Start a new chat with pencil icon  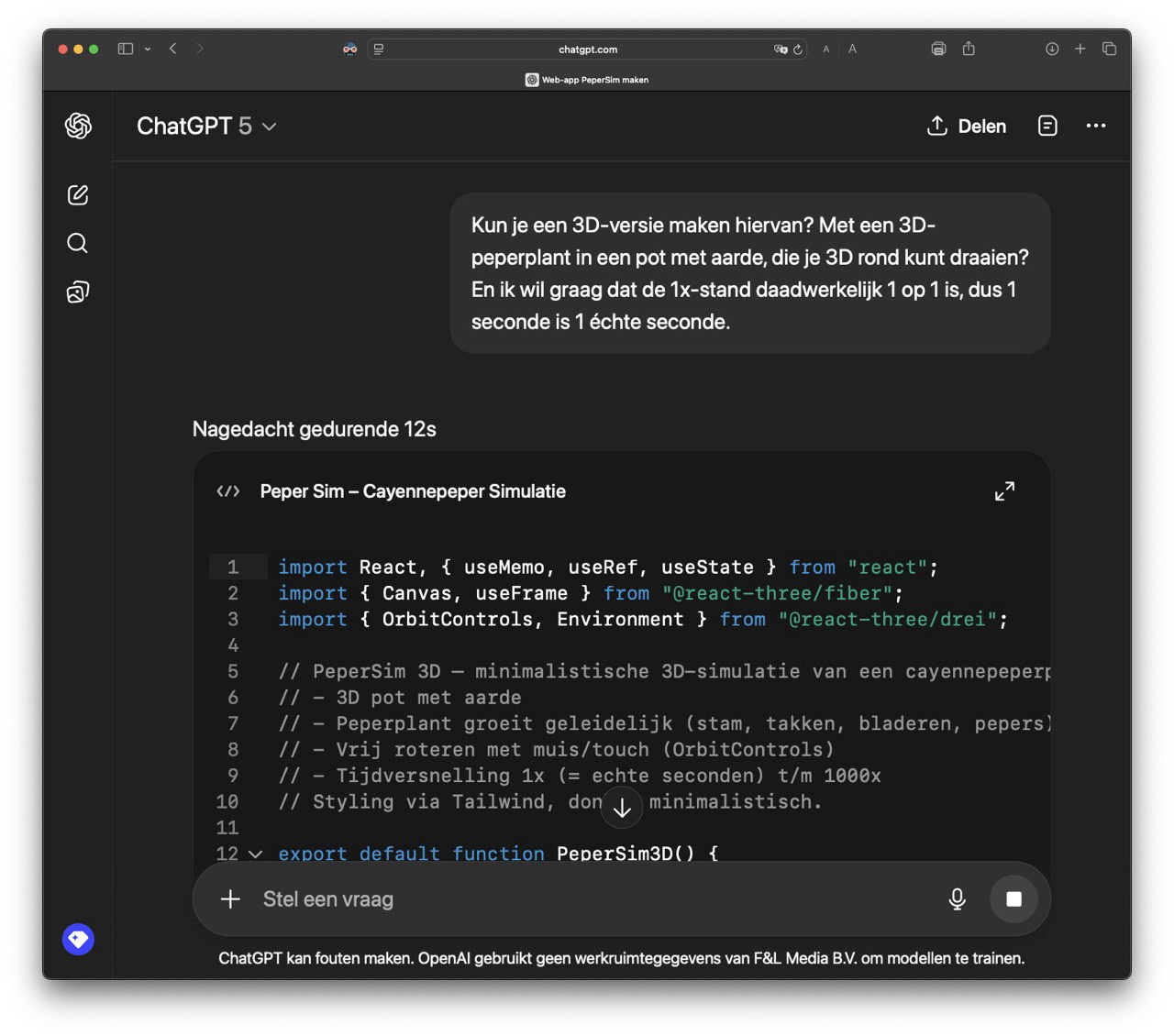[x=78, y=194]
